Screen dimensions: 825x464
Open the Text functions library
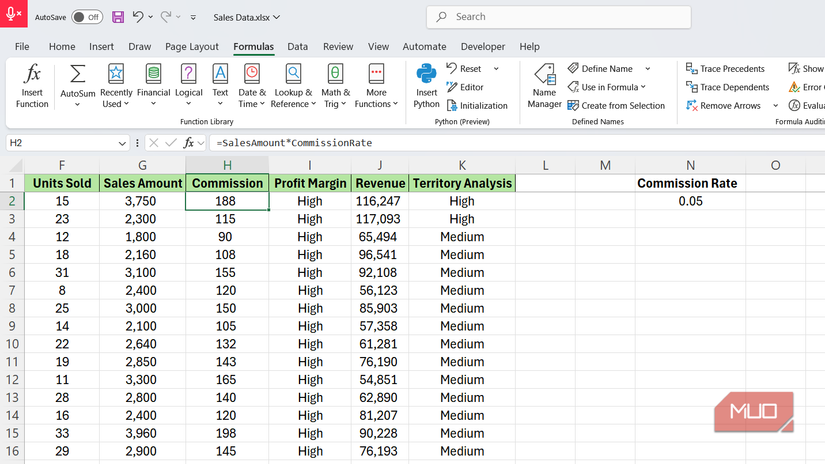point(220,86)
